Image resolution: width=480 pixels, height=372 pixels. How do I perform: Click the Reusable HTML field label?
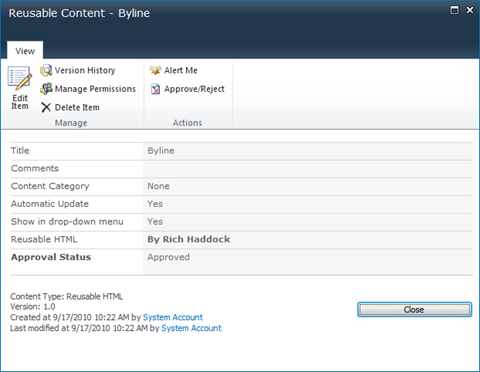coord(44,239)
